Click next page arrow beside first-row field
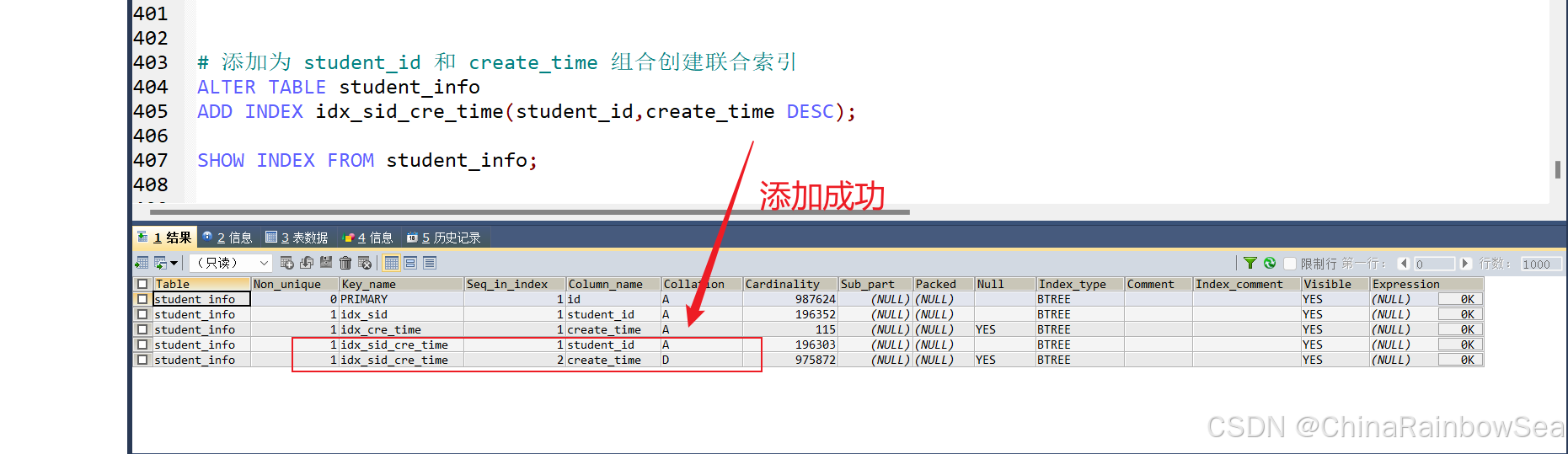Screen dimensions: 1568x454 point(1465,264)
